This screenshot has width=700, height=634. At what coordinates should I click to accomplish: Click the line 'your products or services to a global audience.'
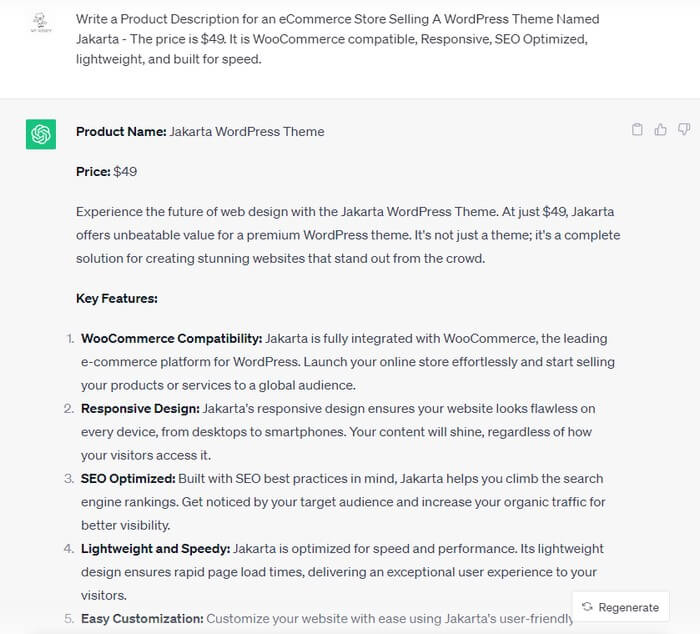(x=218, y=385)
